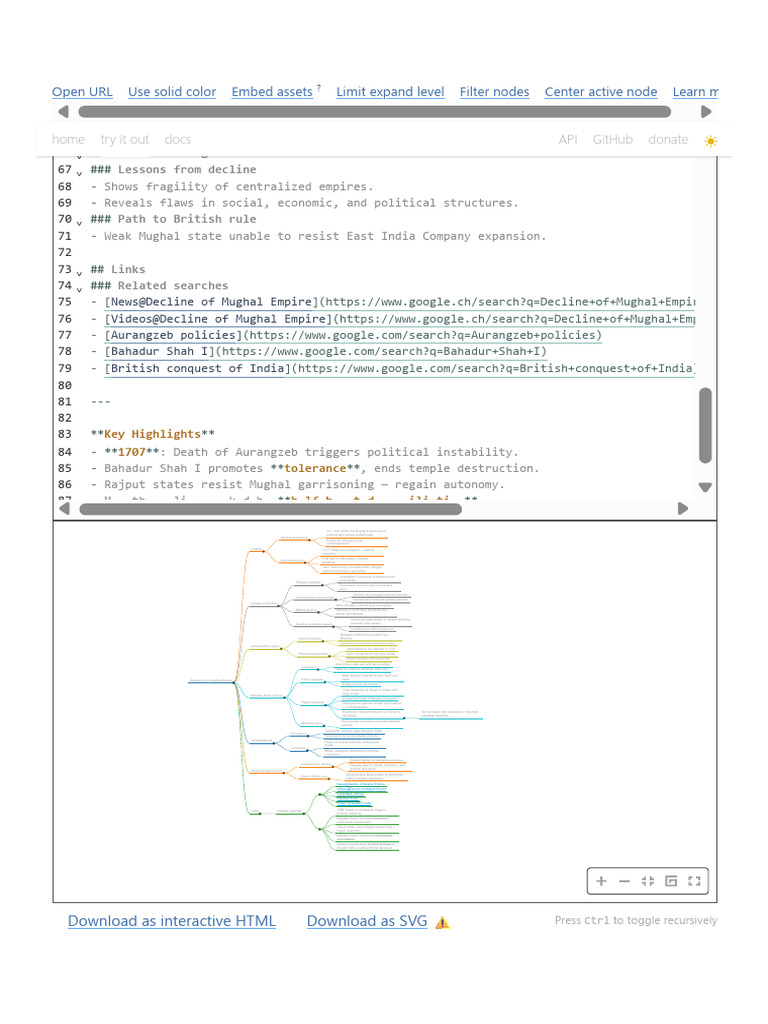
Task: Click the recursive toggle spiral icon
Action: tap(671, 881)
